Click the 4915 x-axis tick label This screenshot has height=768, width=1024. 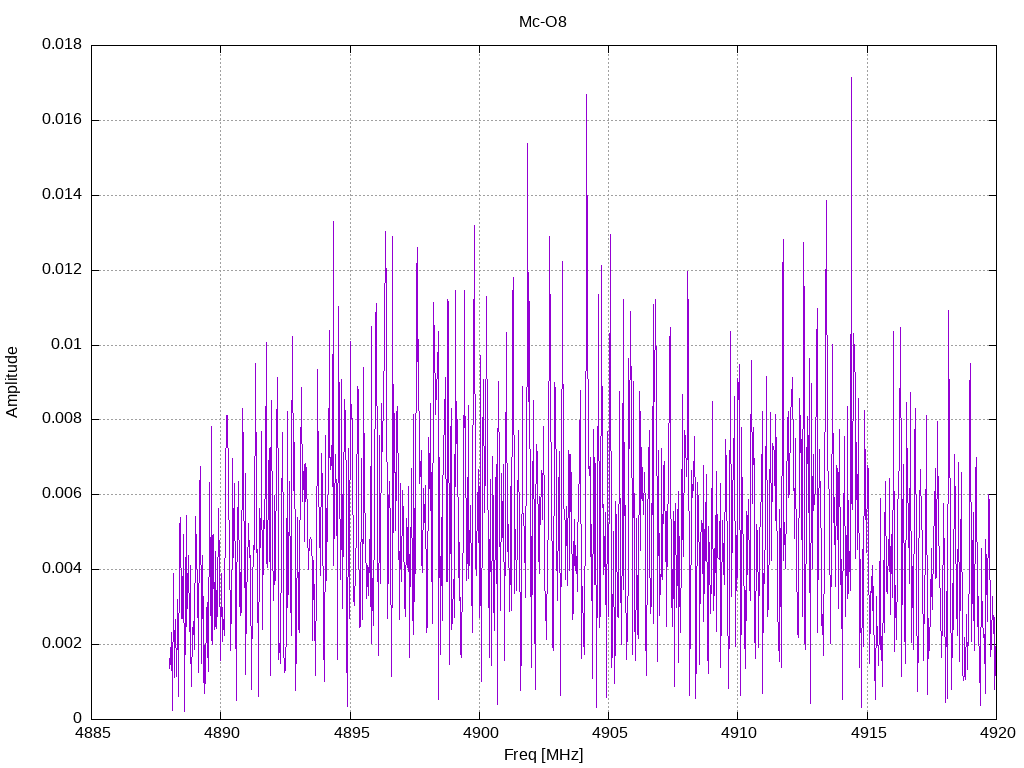pyautogui.click(x=868, y=733)
